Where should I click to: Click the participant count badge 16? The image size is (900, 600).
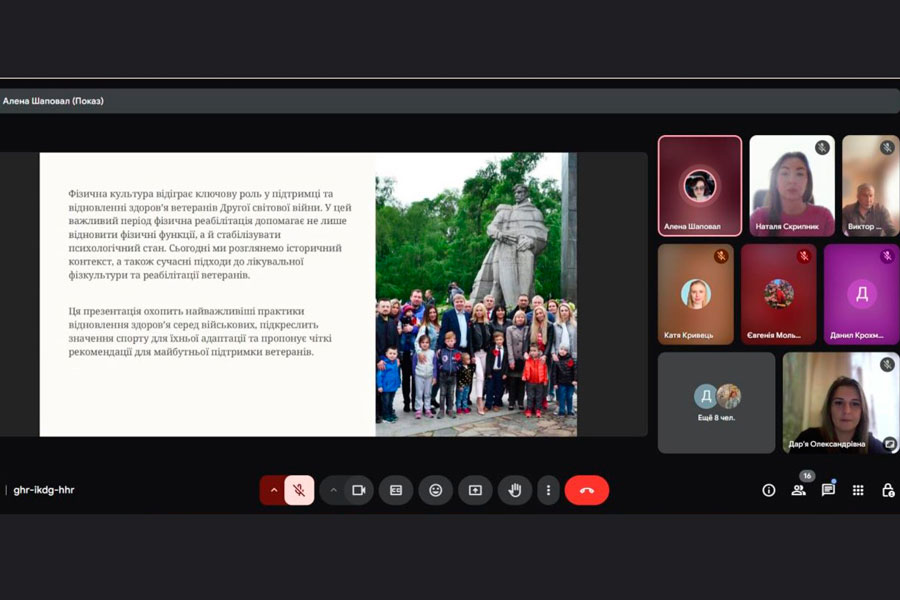click(x=807, y=475)
